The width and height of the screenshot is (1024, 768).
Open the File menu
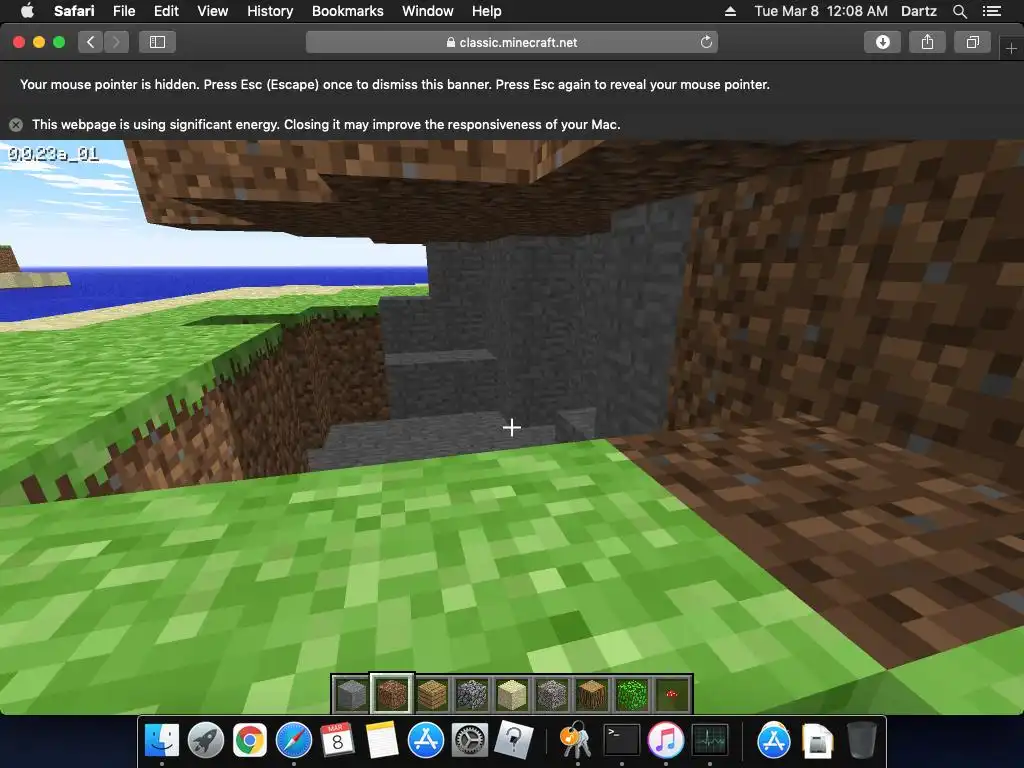point(123,11)
